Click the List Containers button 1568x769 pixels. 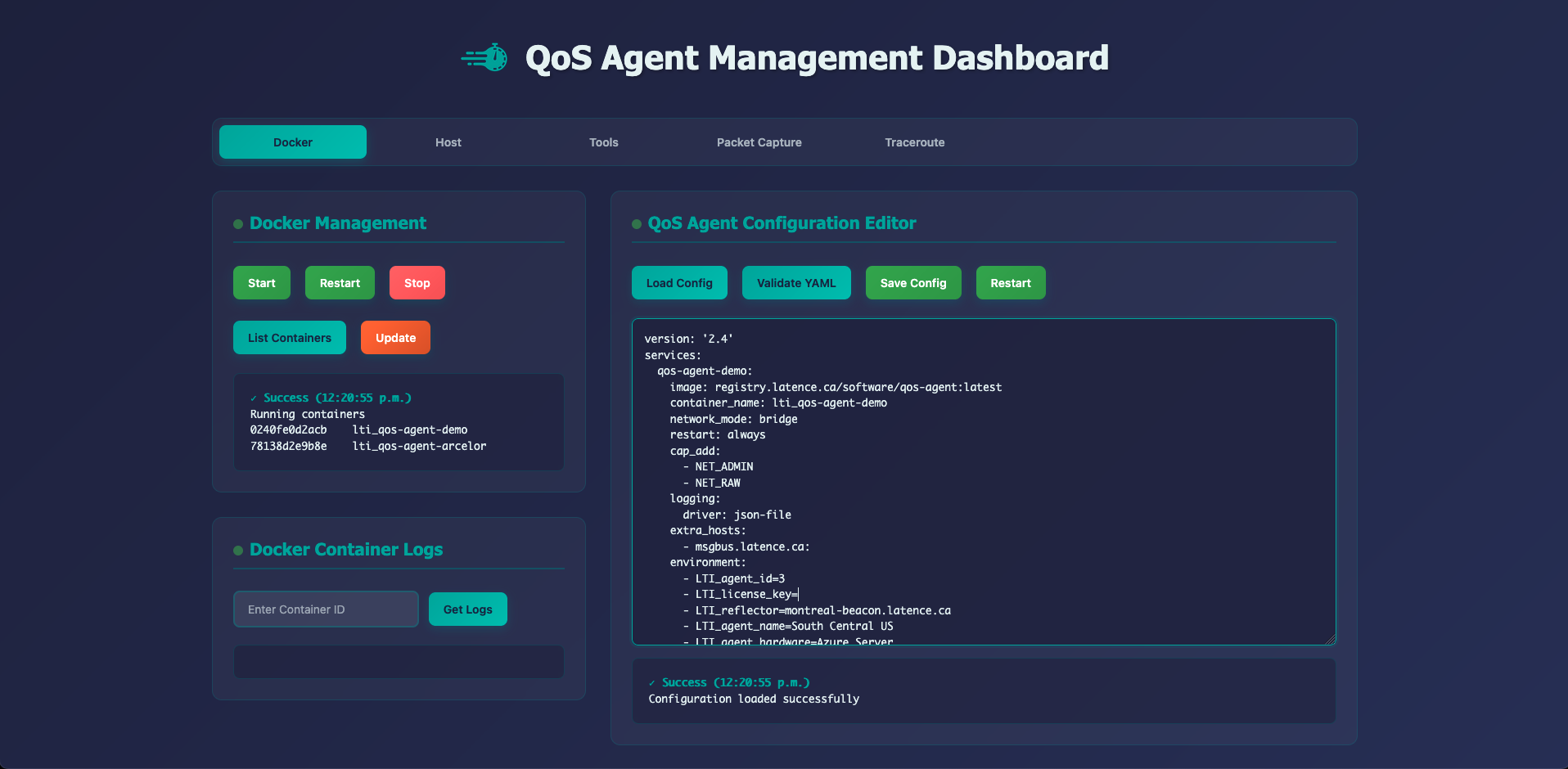point(290,338)
